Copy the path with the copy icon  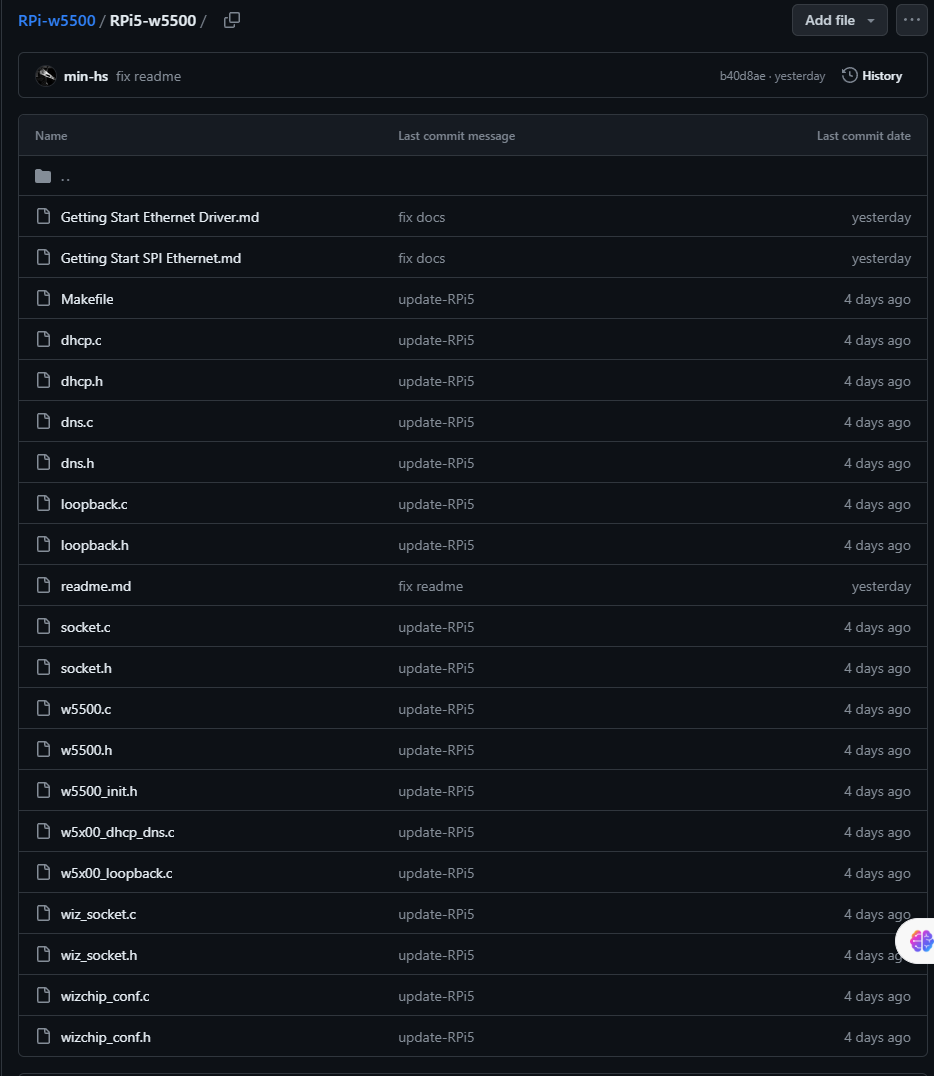pos(232,21)
